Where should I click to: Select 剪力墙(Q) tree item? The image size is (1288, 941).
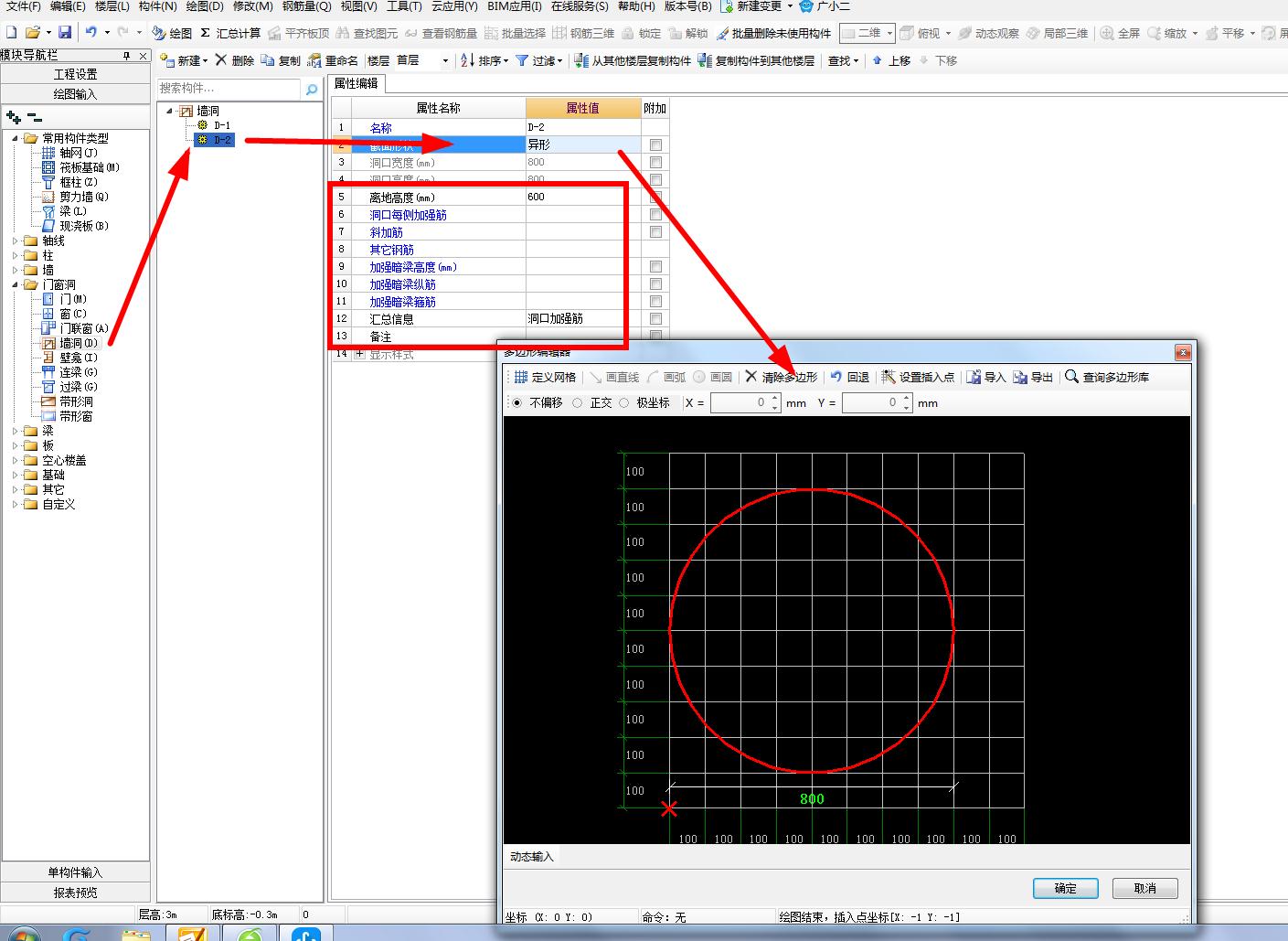(x=84, y=197)
